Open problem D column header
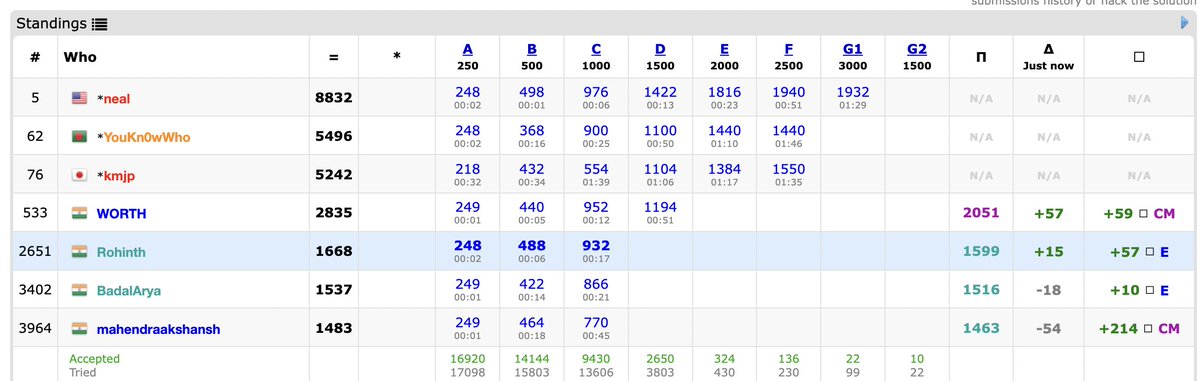1200x381 pixels. (660, 49)
